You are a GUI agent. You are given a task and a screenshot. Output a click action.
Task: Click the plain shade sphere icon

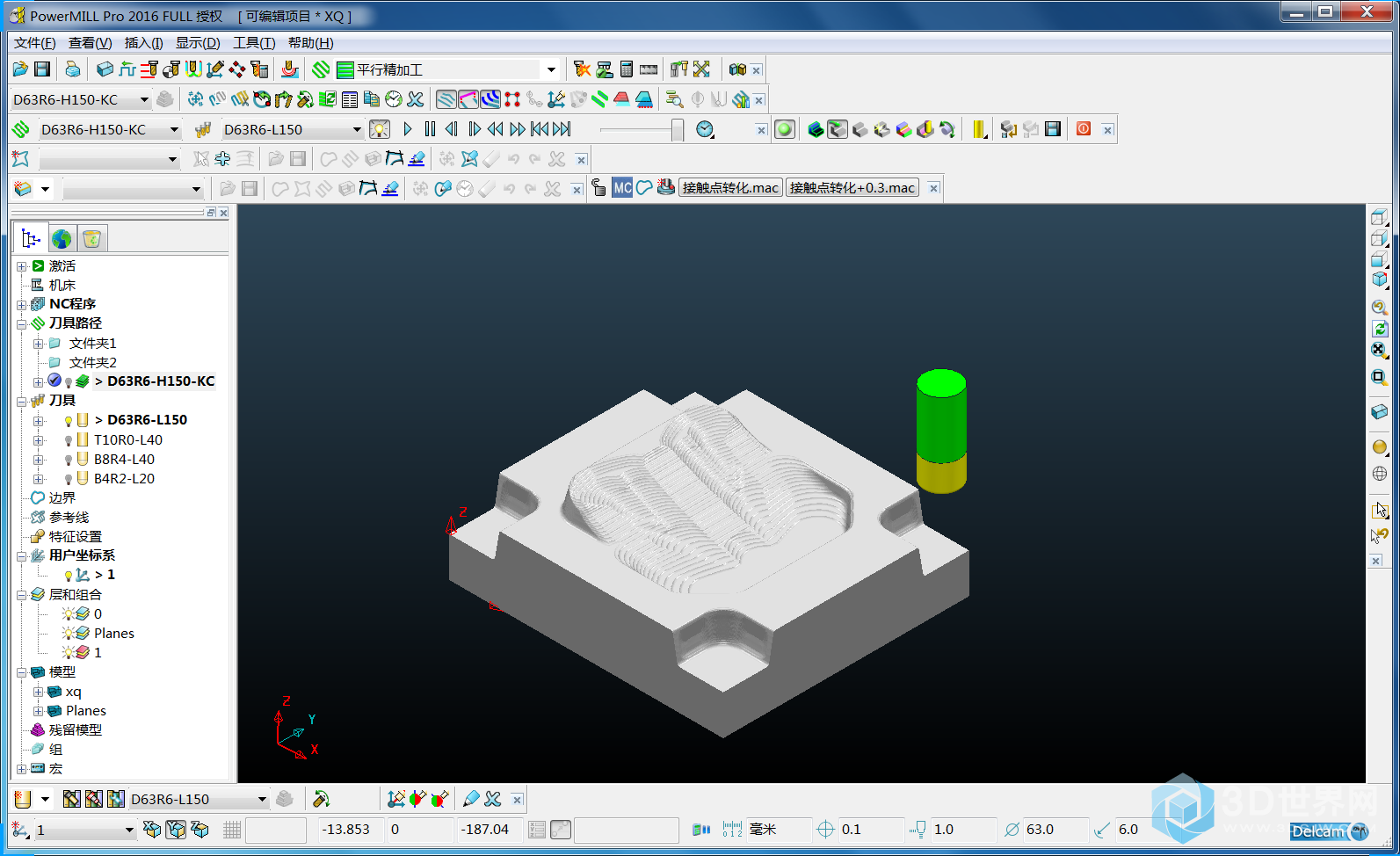1380,447
